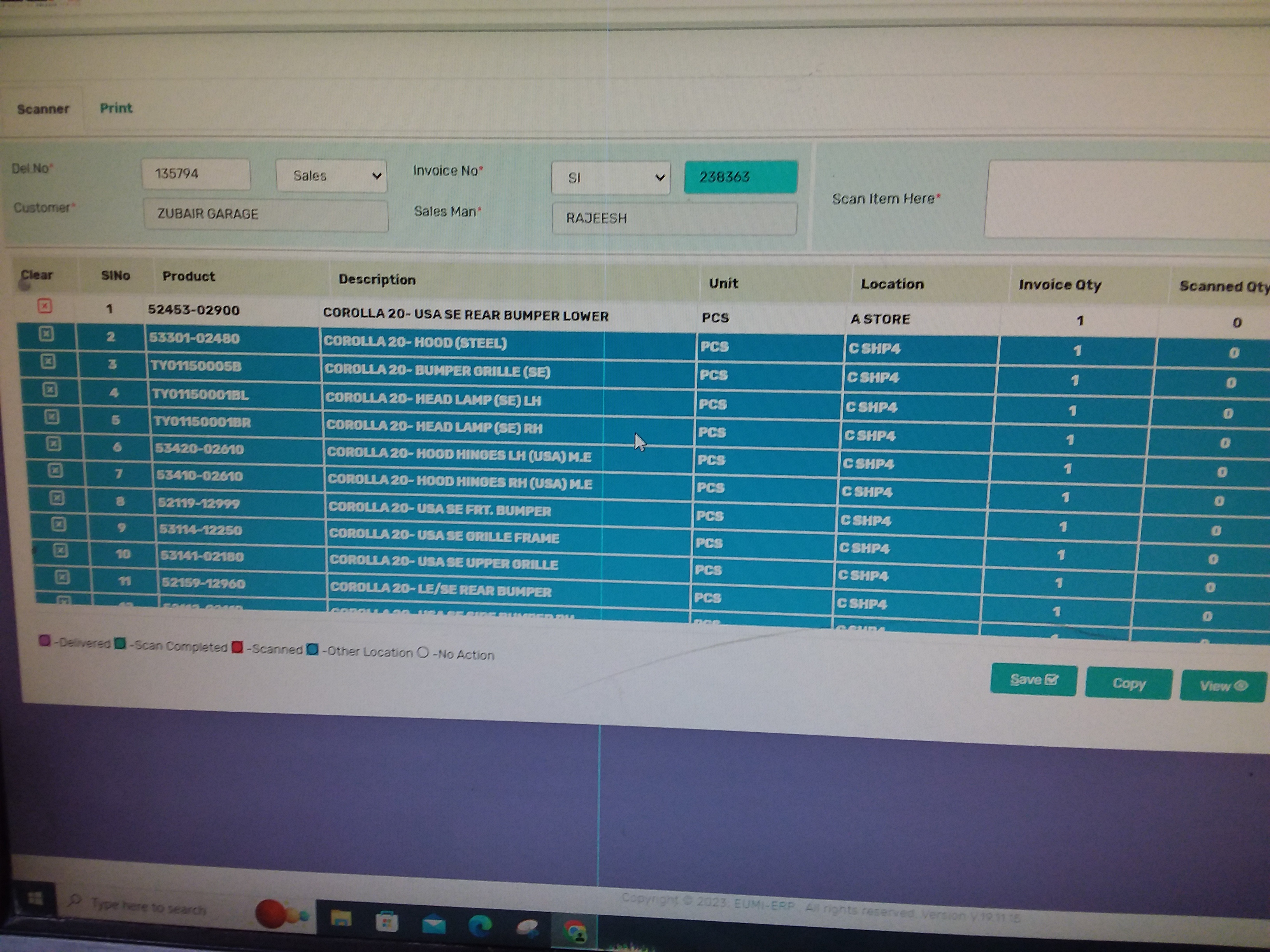Viewport: 1270px width, 952px height.
Task: Switch to Scanner tab
Action: tap(43, 109)
